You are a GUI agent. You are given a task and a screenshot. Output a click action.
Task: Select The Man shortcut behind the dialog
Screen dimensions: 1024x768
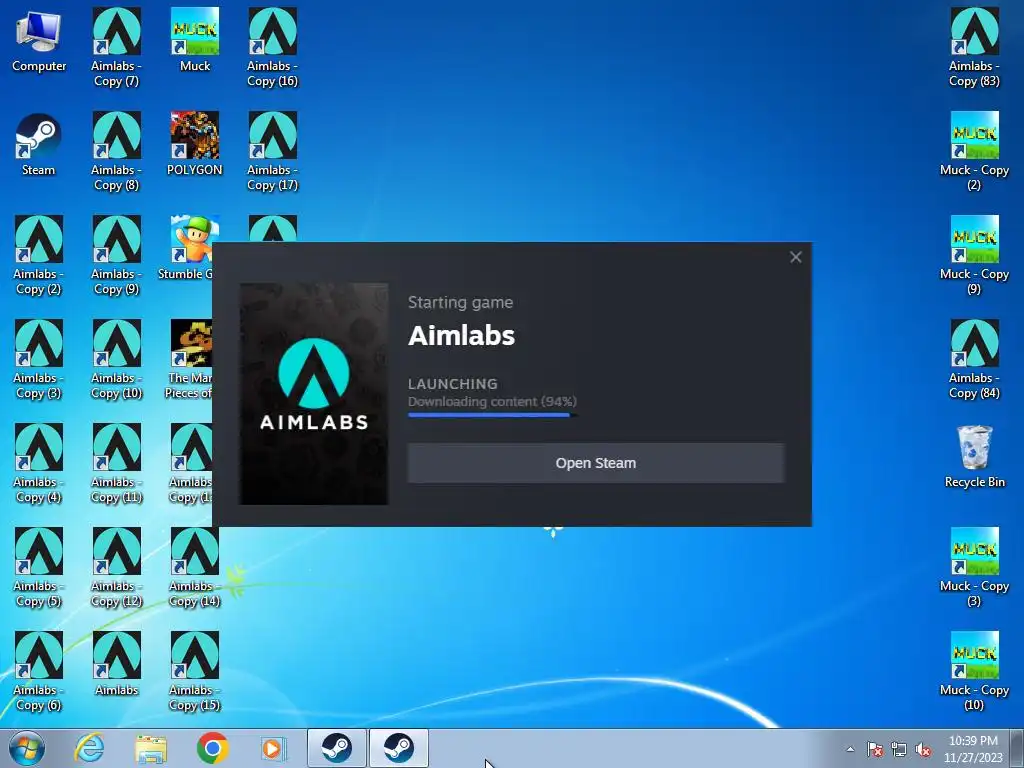click(x=189, y=359)
